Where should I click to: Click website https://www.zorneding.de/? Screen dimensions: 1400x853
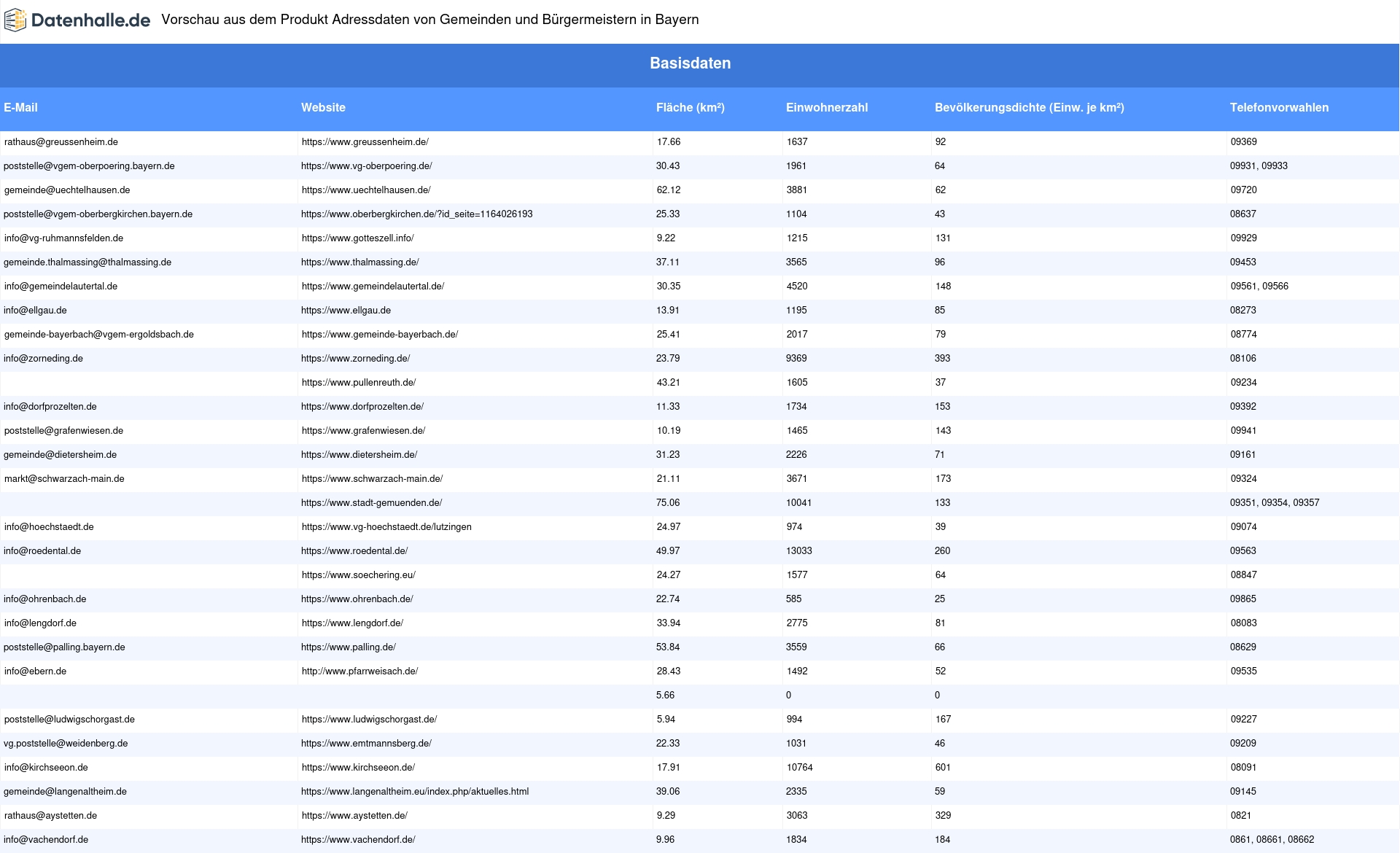(355, 359)
